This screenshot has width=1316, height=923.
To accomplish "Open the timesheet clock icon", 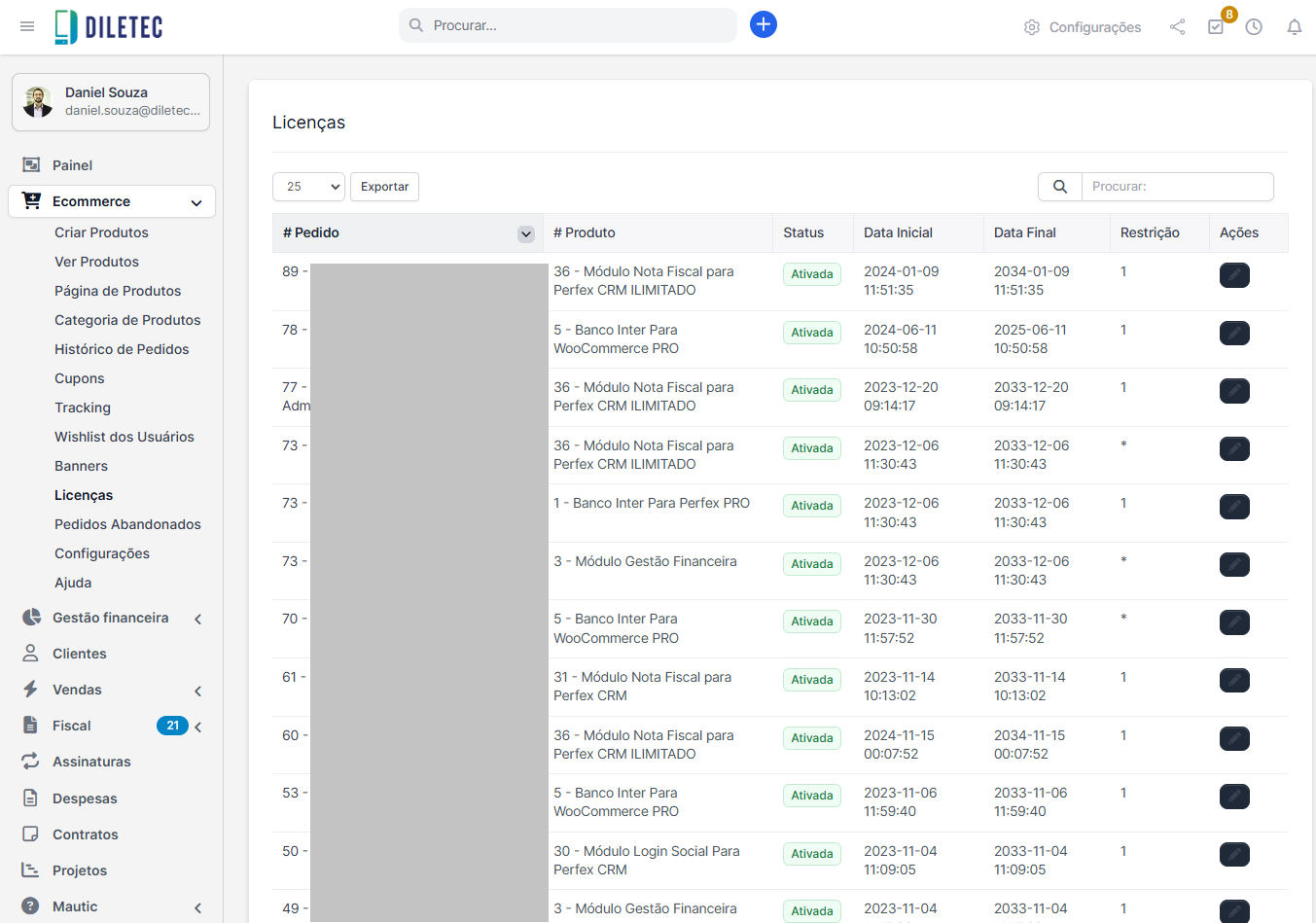I will tap(1254, 27).
